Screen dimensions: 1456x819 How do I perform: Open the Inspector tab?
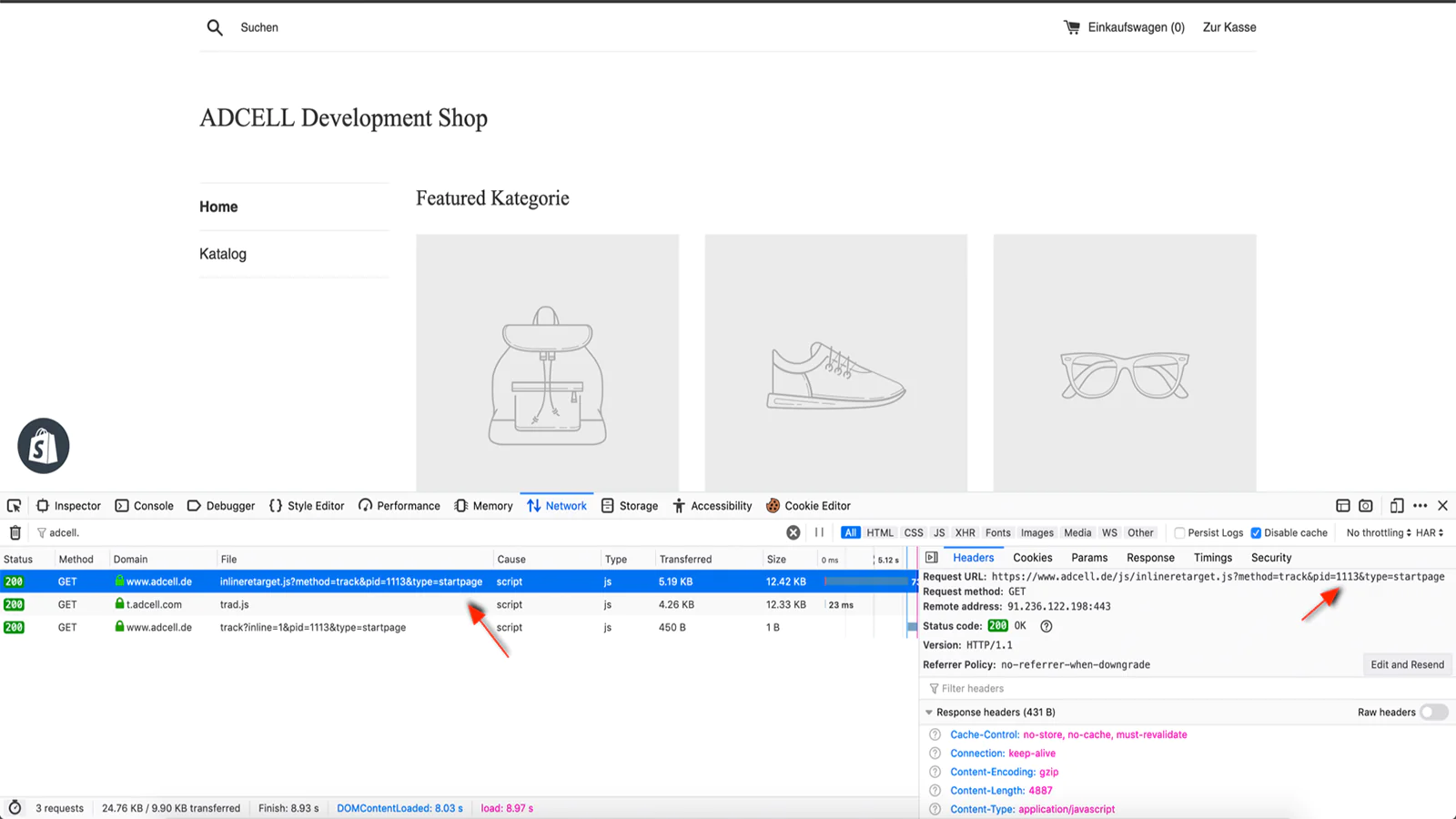tap(68, 506)
